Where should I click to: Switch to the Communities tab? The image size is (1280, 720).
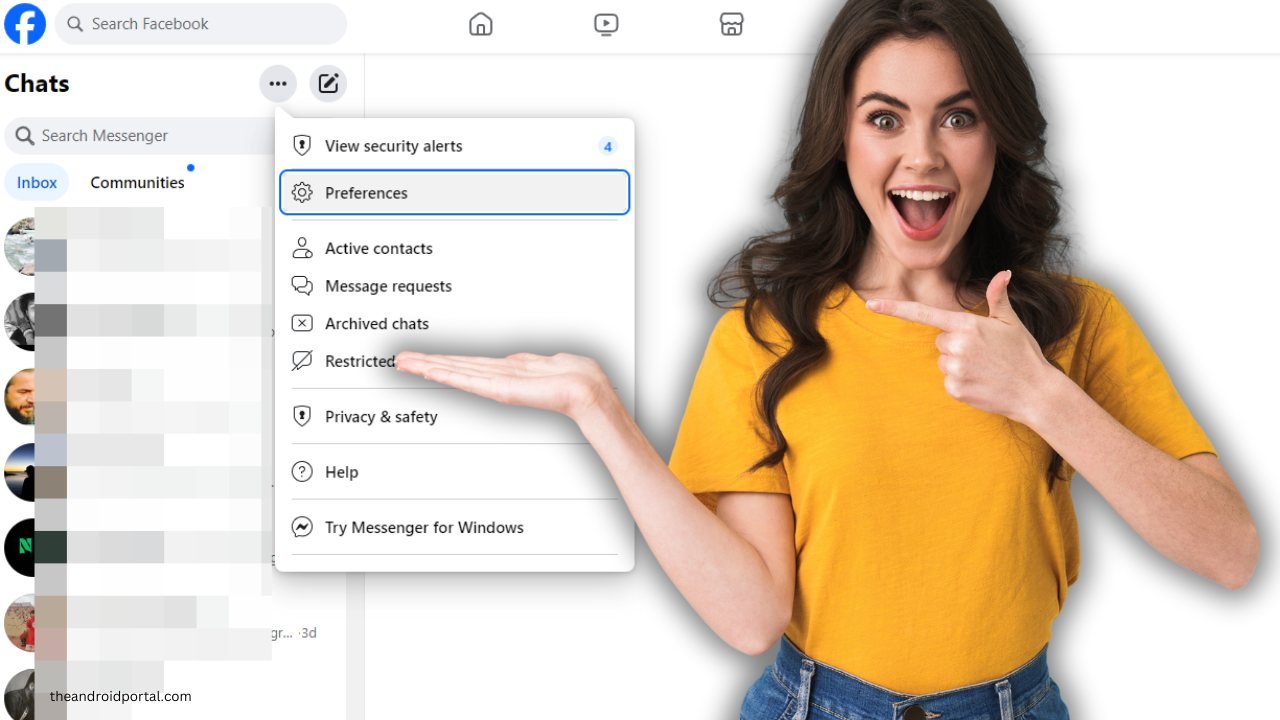137,182
